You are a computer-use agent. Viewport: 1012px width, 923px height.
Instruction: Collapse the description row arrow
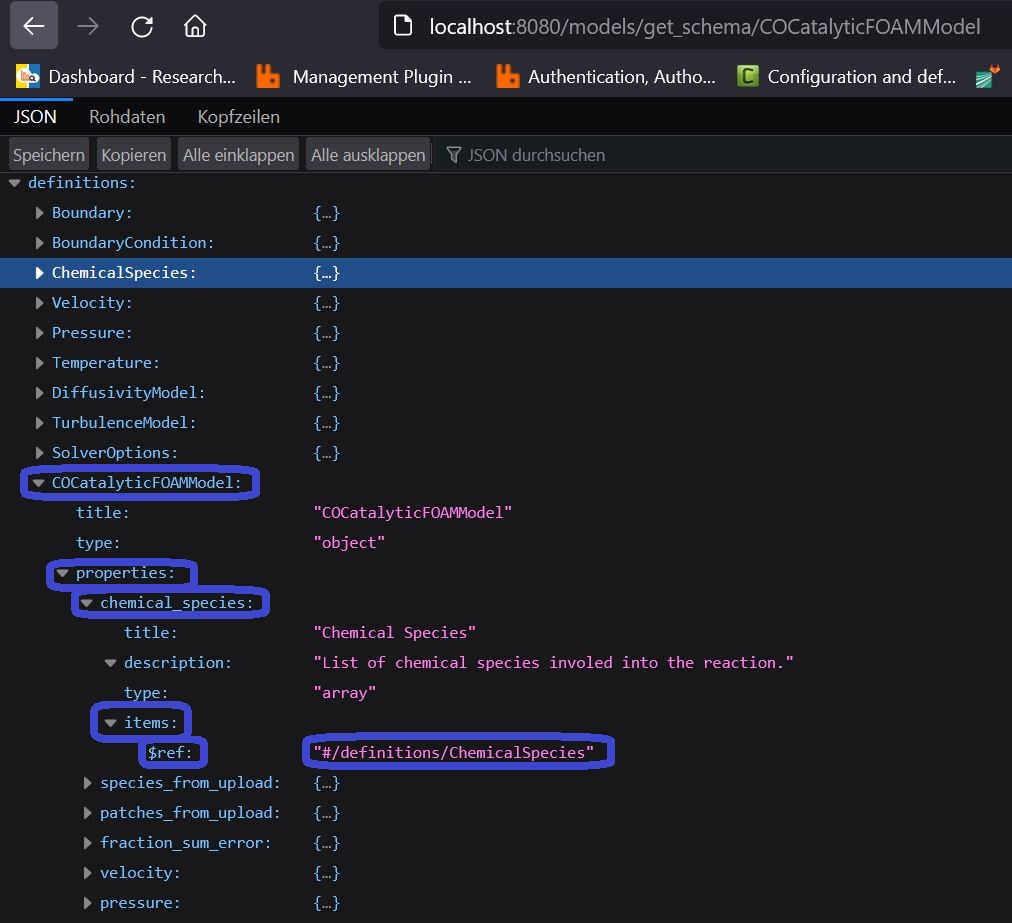111,663
